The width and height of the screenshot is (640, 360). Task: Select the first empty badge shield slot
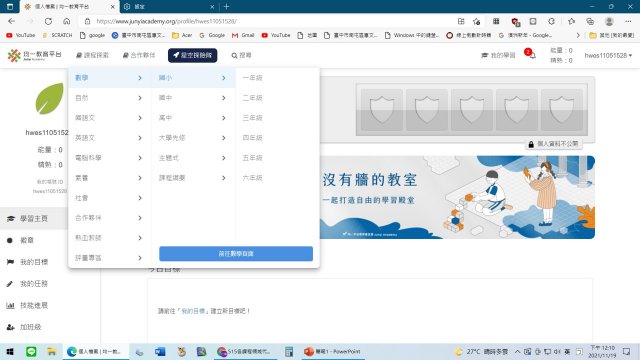click(382, 110)
